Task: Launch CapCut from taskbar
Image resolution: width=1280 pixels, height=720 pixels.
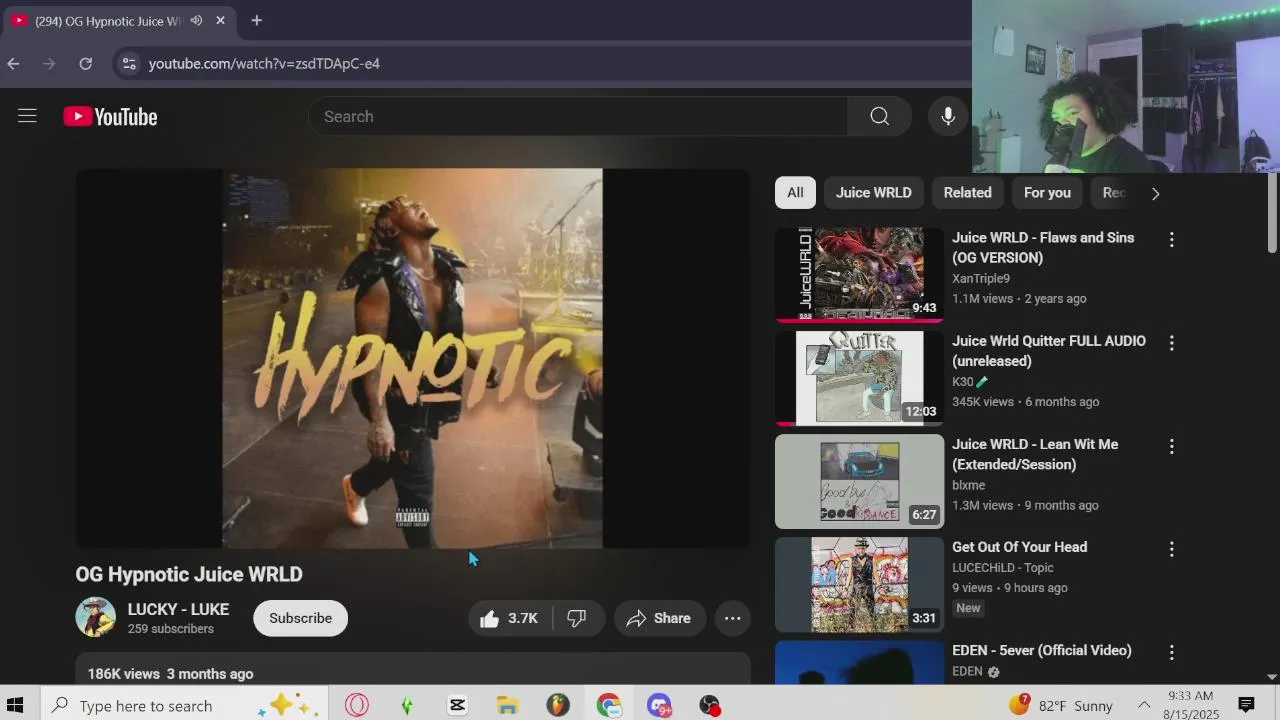Action: pyautogui.click(x=457, y=705)
